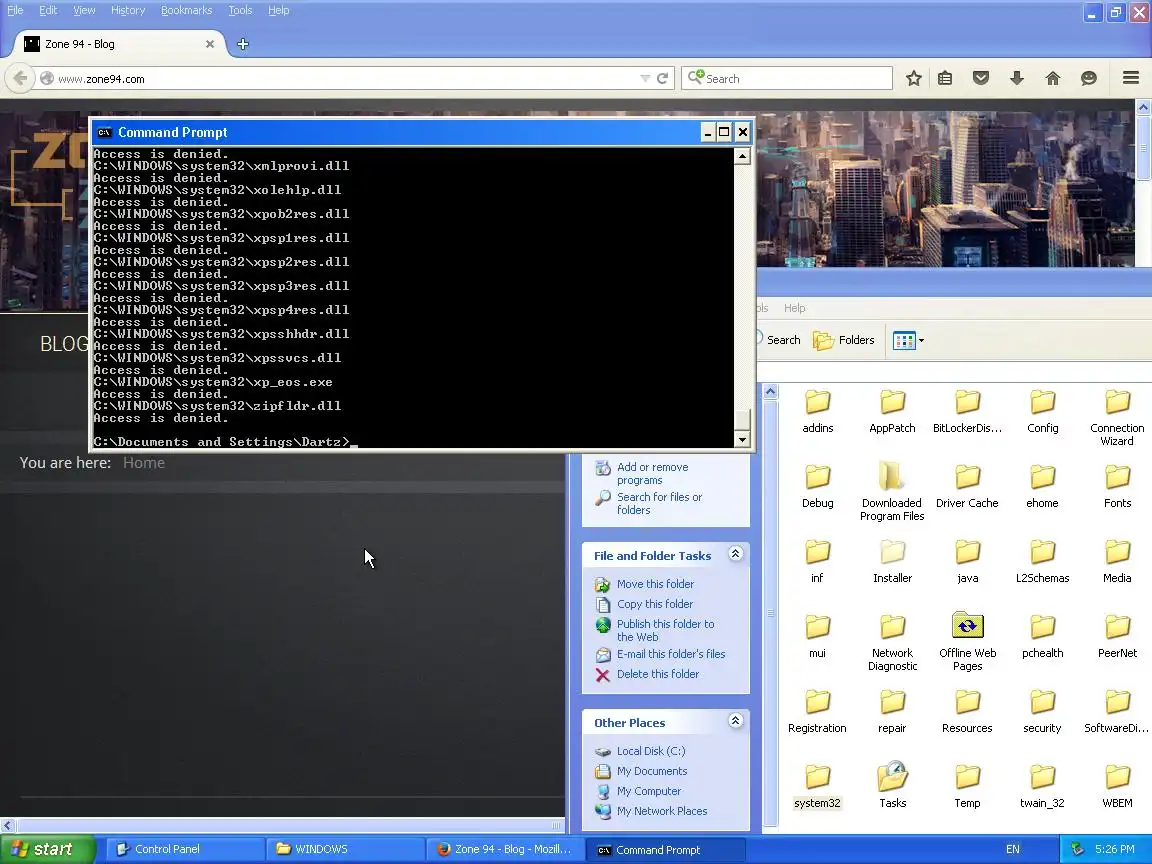Select the Config folder
Viewport: 1152px width, 864px height.
[x=1043, y=411]
